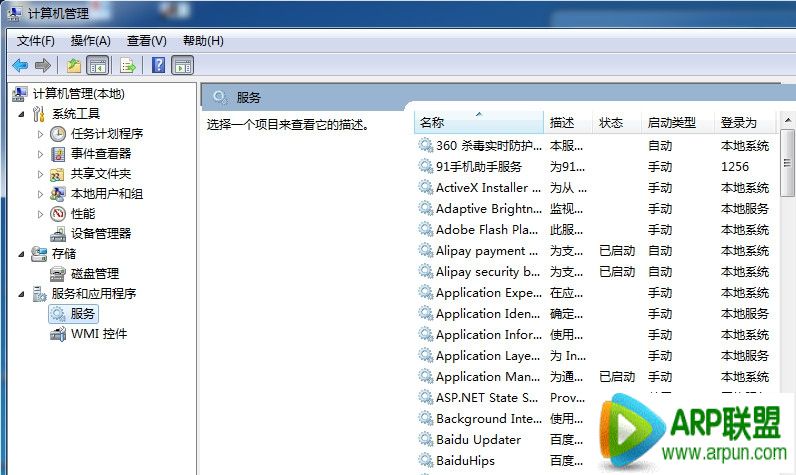Open 任务计划程序 in the tree
Screen dimensions: 796x475
coord(107,134)
